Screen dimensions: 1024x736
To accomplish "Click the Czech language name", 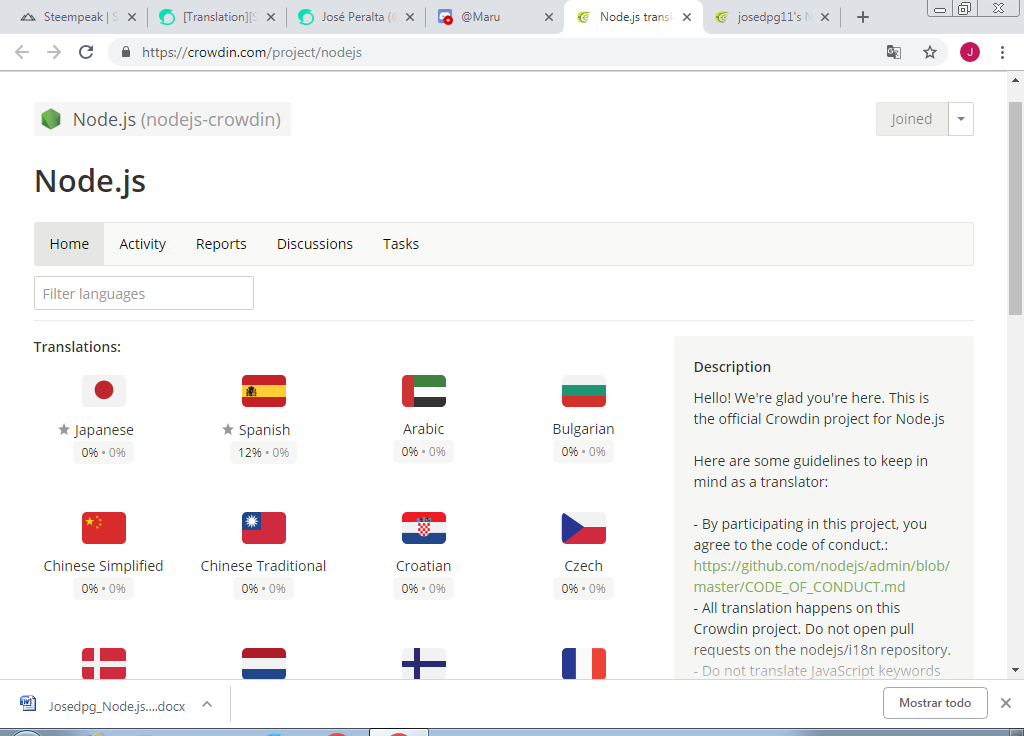I will pos(583,566).
